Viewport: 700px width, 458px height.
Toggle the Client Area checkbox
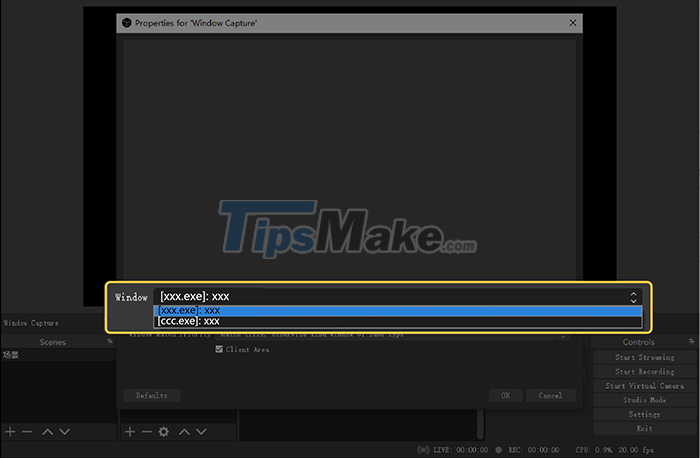219,350
